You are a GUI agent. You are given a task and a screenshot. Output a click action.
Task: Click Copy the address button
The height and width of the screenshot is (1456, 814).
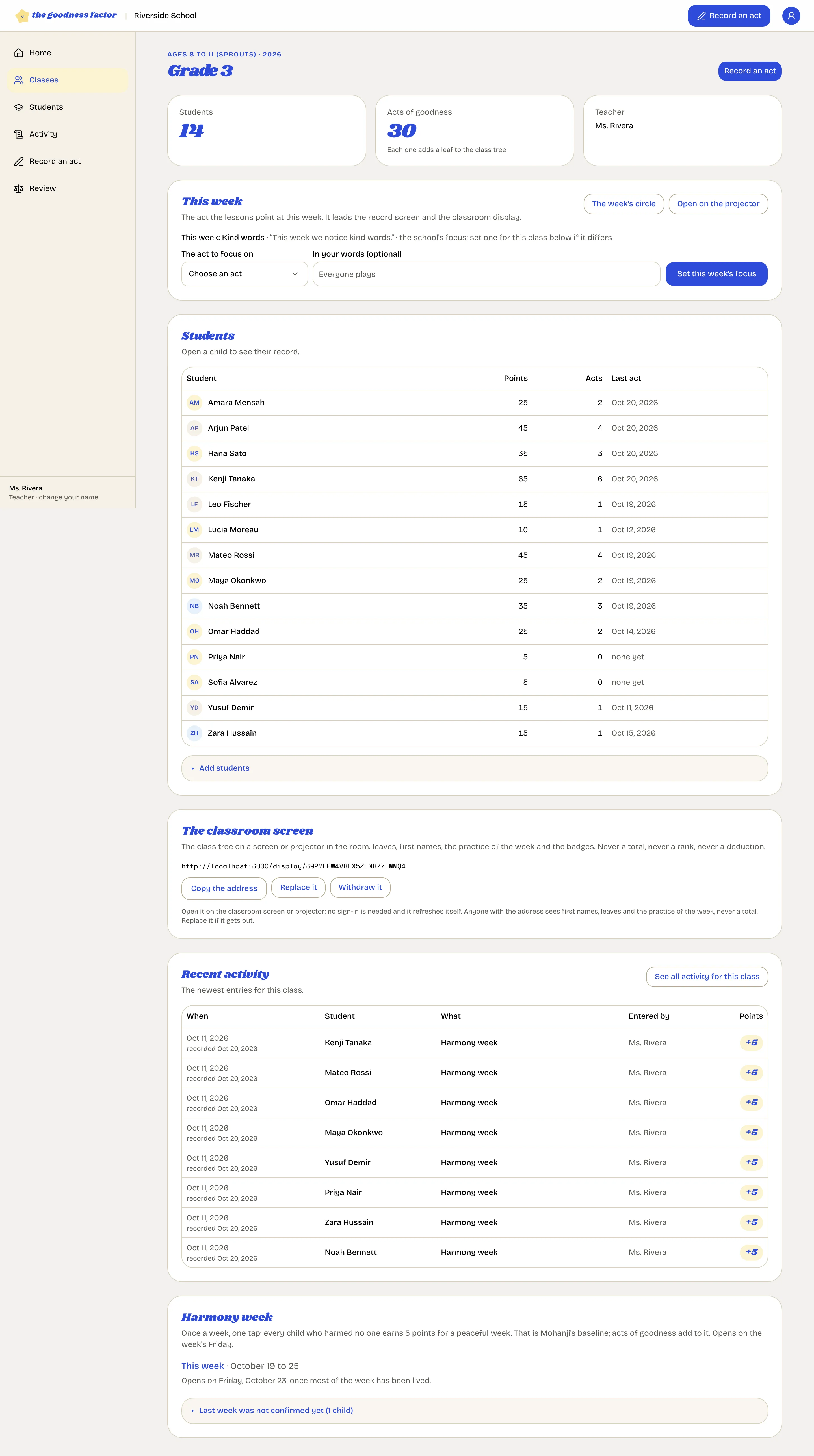224,888
